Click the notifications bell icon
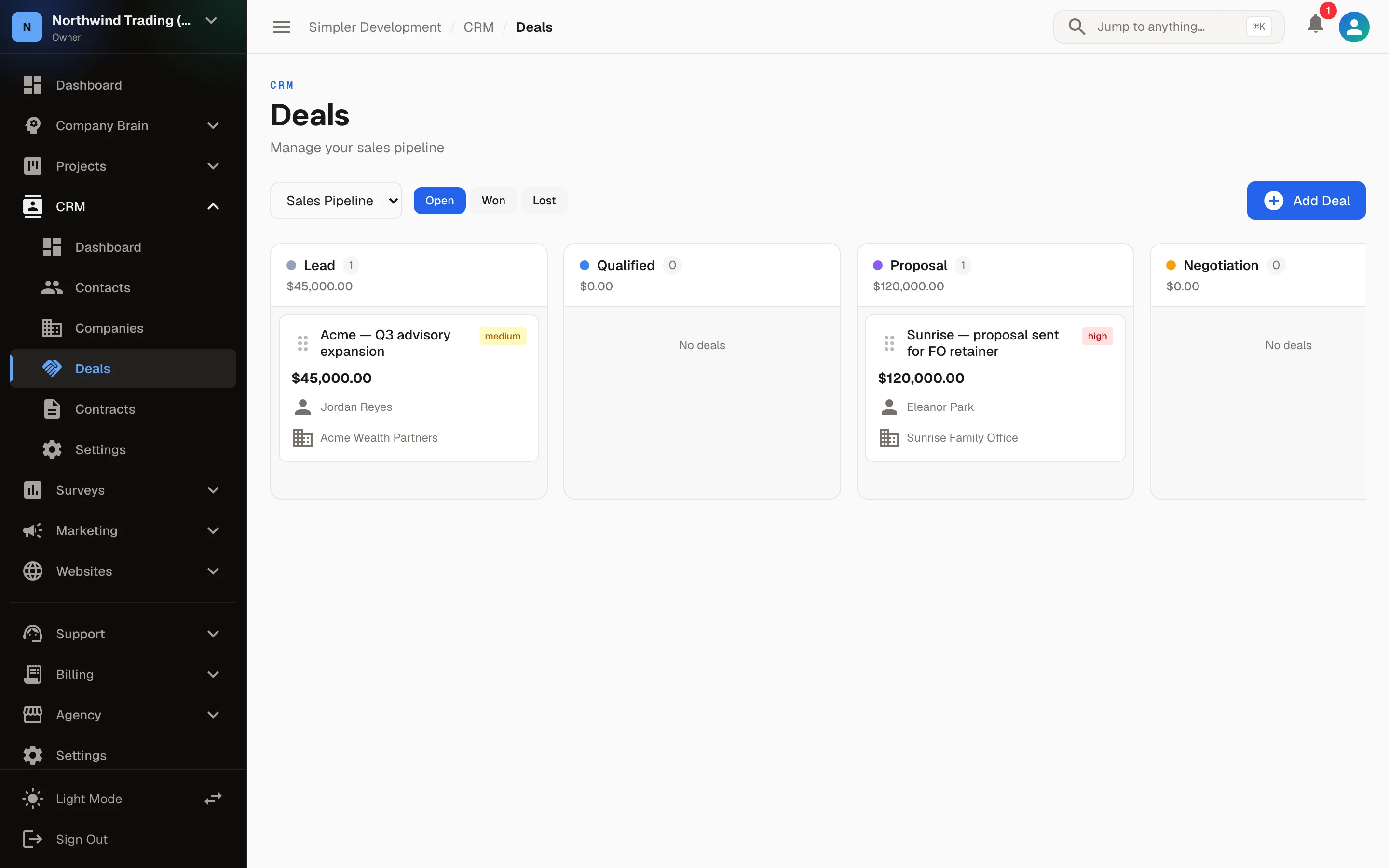1389x868 pixels. pyautogui.click(x=1315, y=24)
